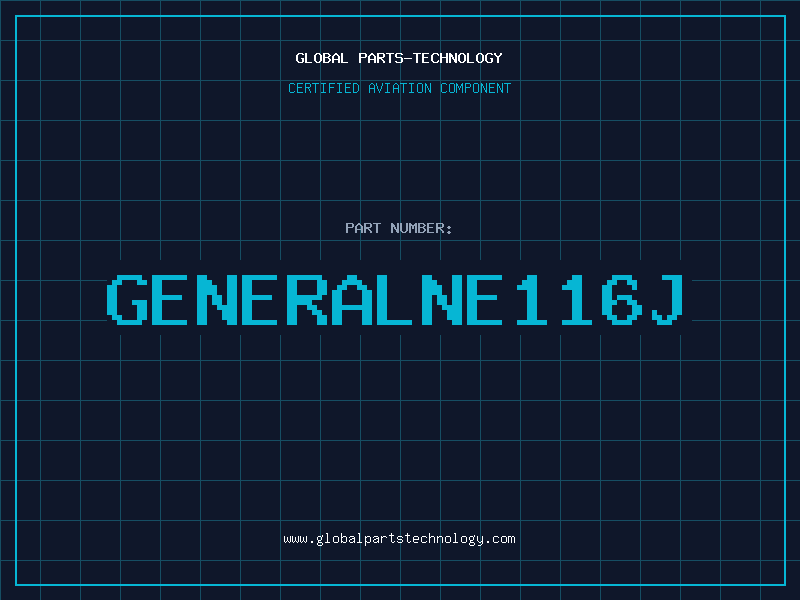Select the word COMPONENT in the subtitle

[x=475, y=89]
